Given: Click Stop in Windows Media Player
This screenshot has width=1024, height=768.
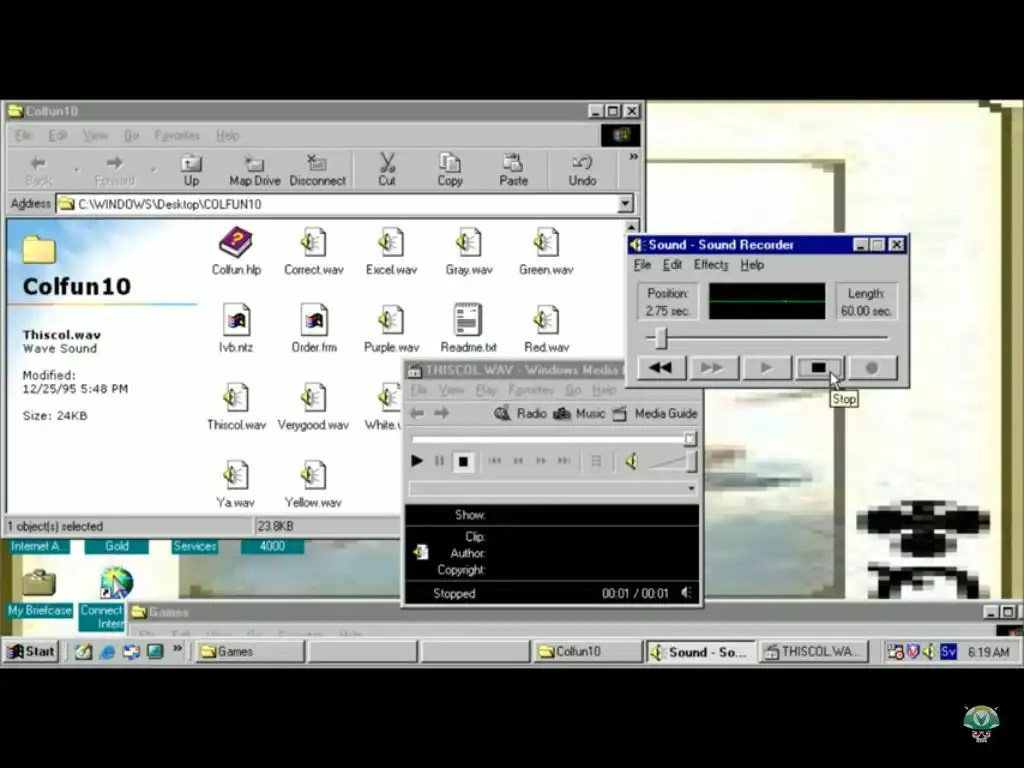Looking at the screenshot, I should pos(463,461).
